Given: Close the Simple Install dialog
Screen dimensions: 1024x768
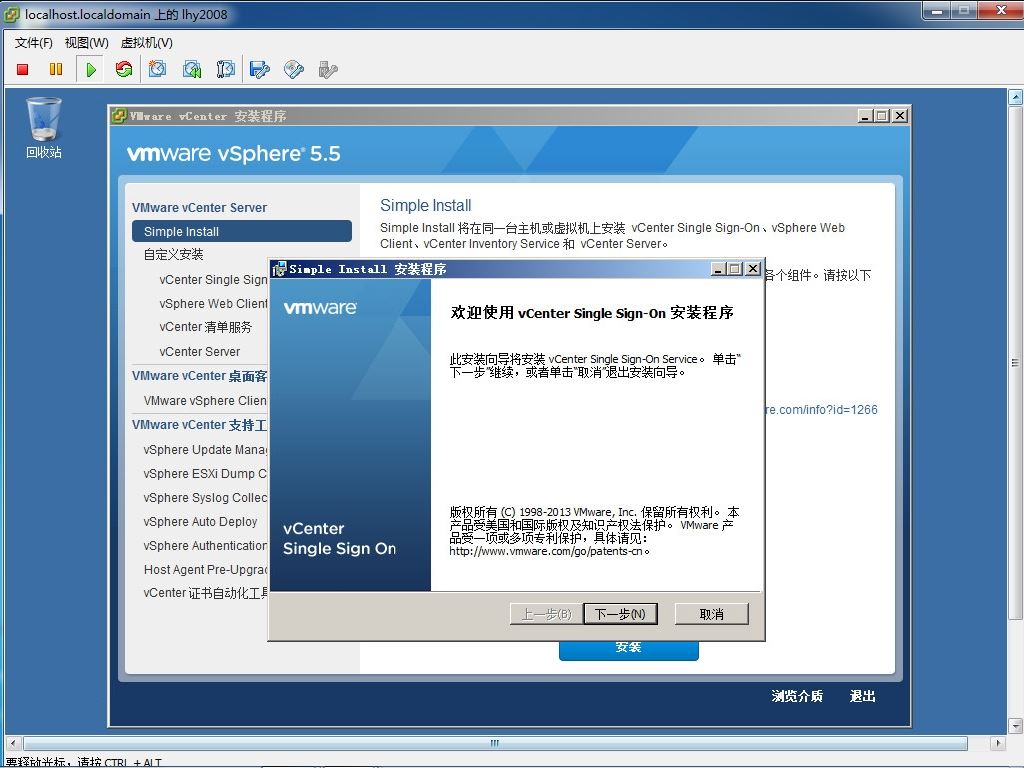Looking at the screenshot, I should point(753,268).
